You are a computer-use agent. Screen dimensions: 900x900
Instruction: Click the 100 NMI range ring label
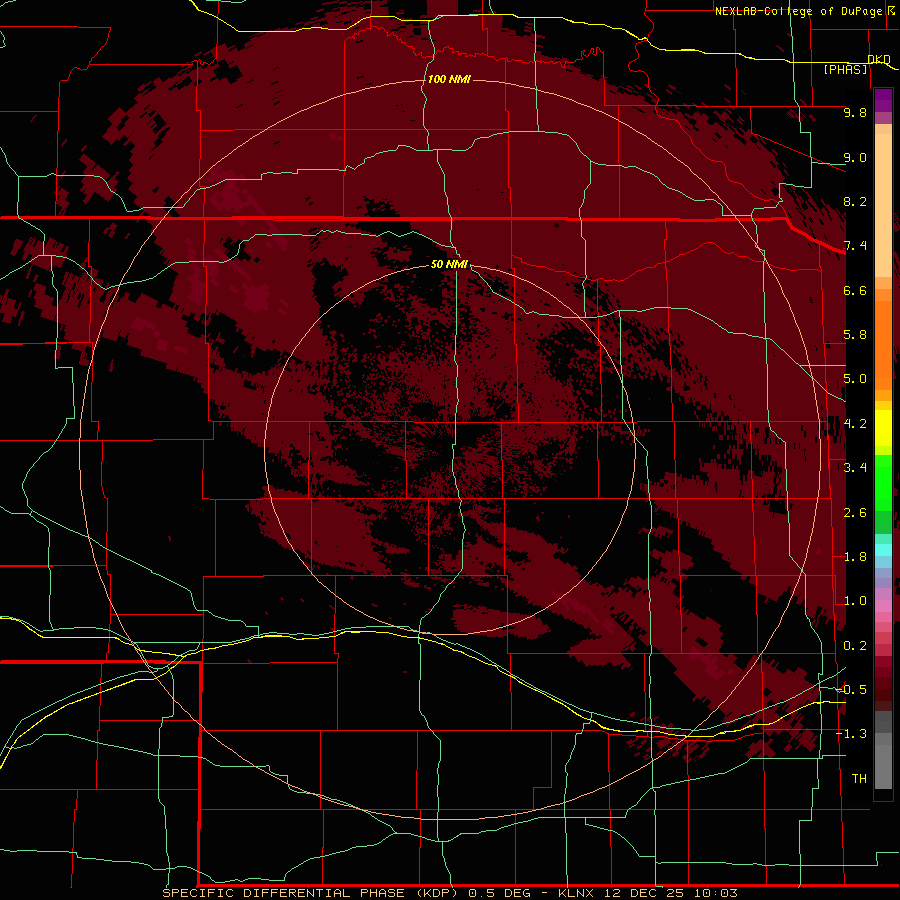pos(449,79)
